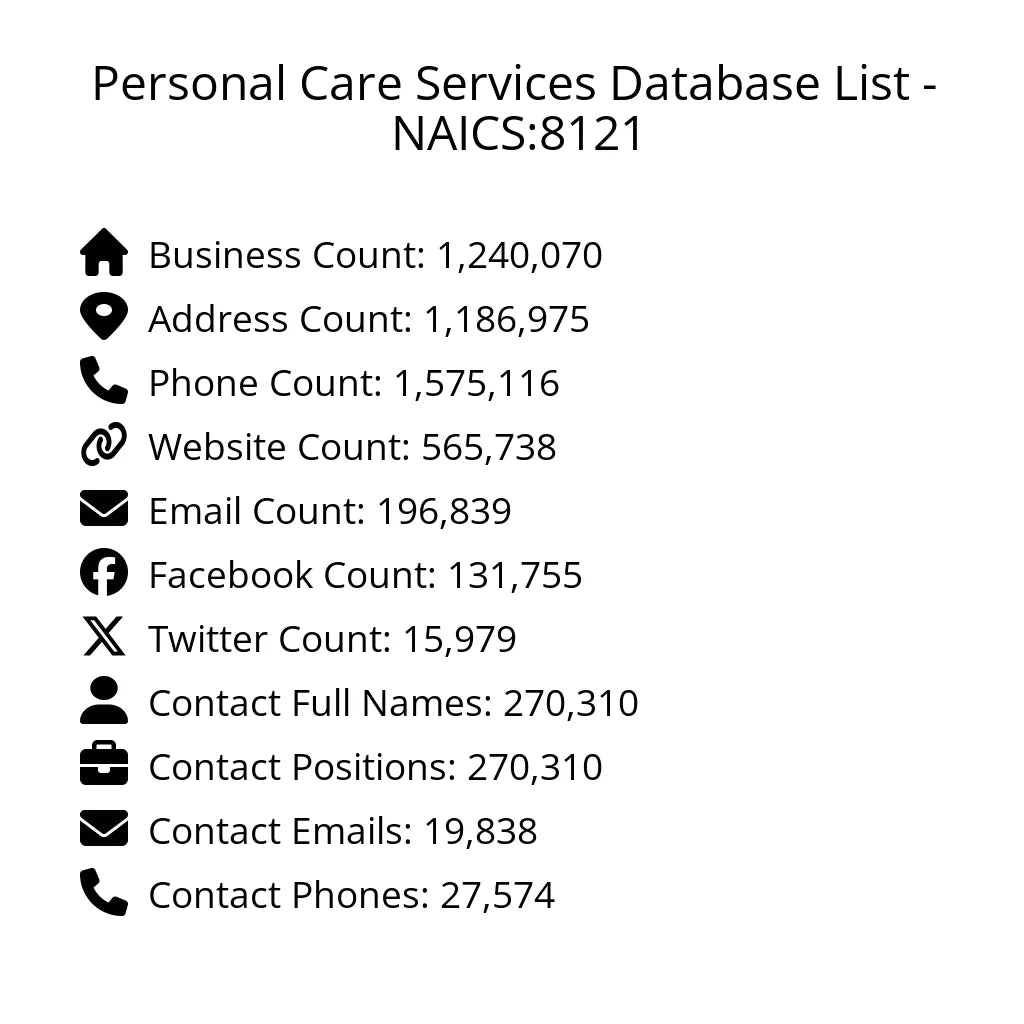Click the chain link icon for Website Count
Viewport: 1024px width, 1024px height.
(x=104, y=445)
